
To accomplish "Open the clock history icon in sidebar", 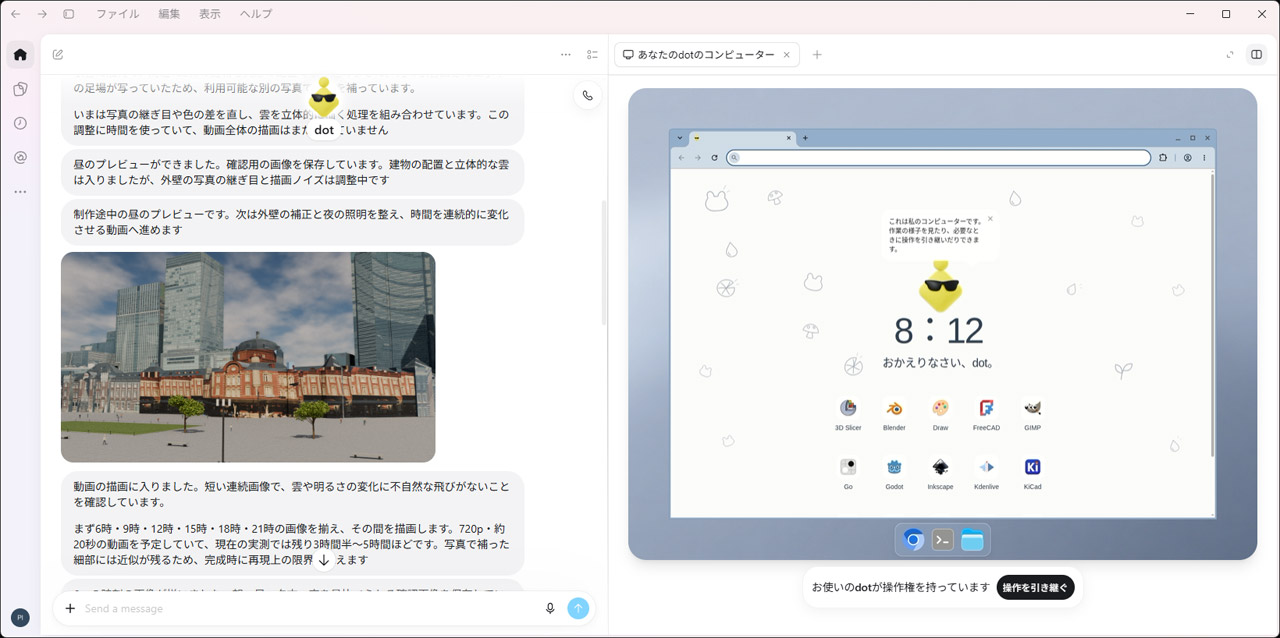I will click(x=20, y=123).
